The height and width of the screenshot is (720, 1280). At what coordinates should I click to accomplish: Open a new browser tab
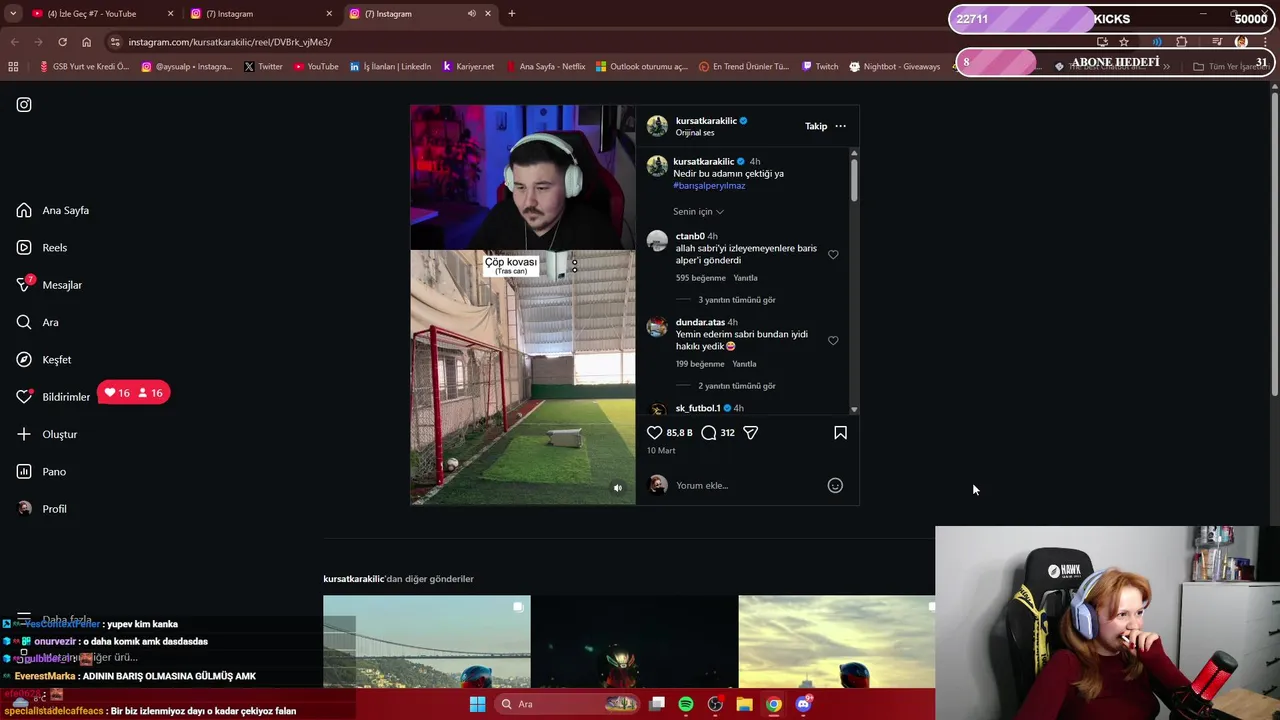tap(511, 14)
